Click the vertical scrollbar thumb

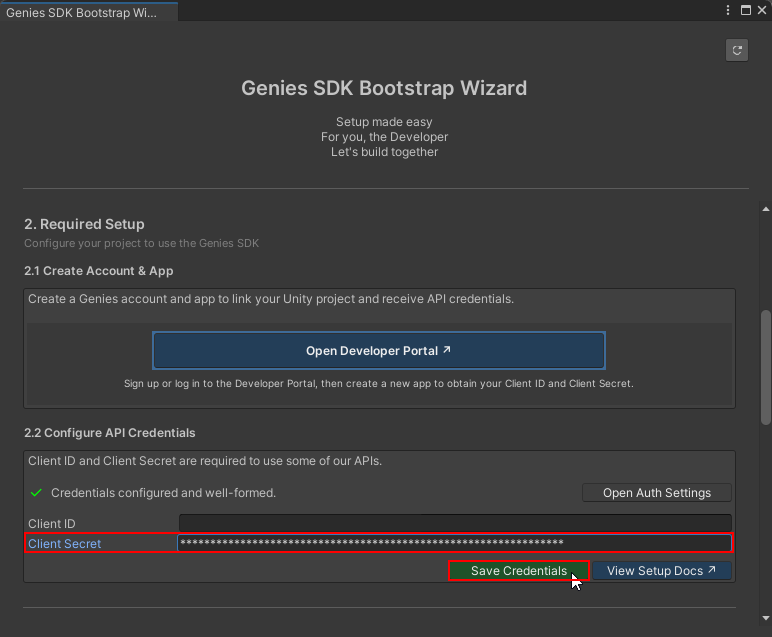(x=766, y=367)
